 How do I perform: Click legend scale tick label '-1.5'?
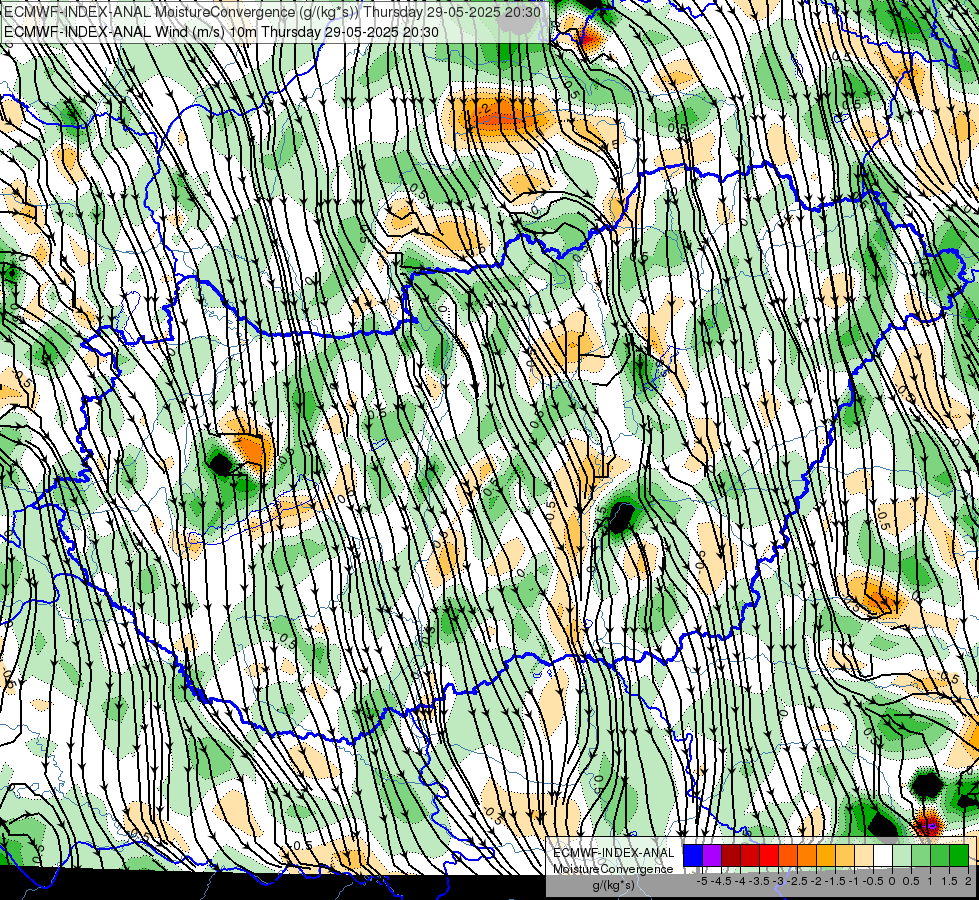[835, 881]
